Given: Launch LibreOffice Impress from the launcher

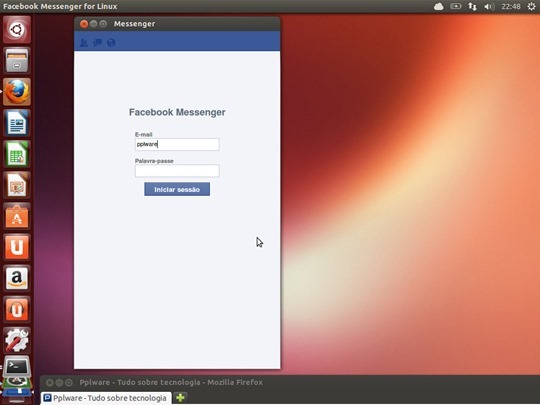Looking at the screenshot, I should click(17, 185).
